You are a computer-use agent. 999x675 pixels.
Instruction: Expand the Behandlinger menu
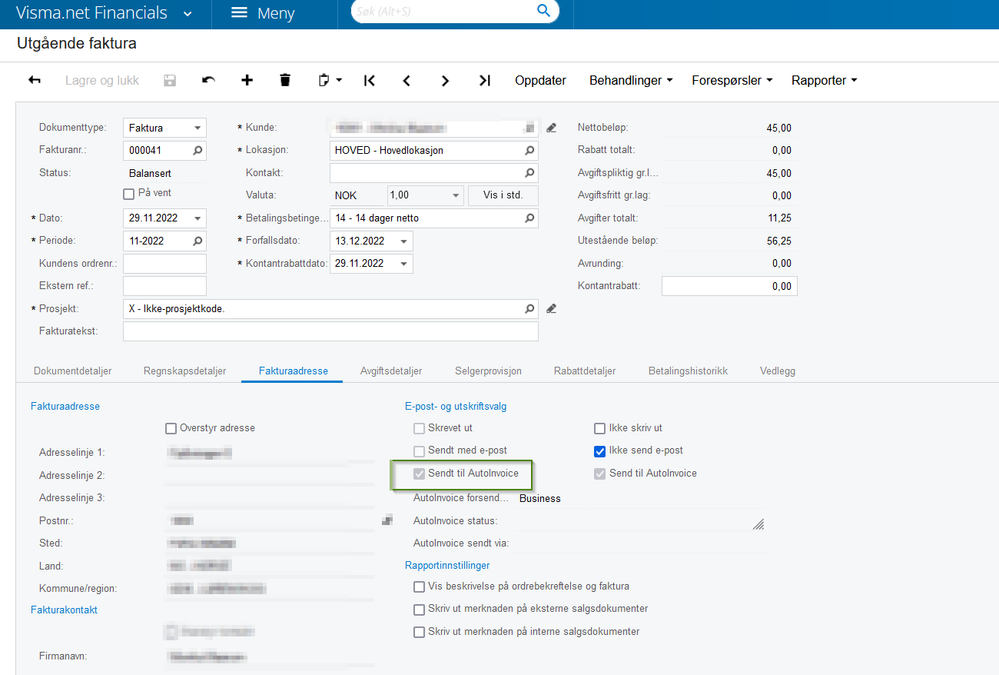[631, 80]
